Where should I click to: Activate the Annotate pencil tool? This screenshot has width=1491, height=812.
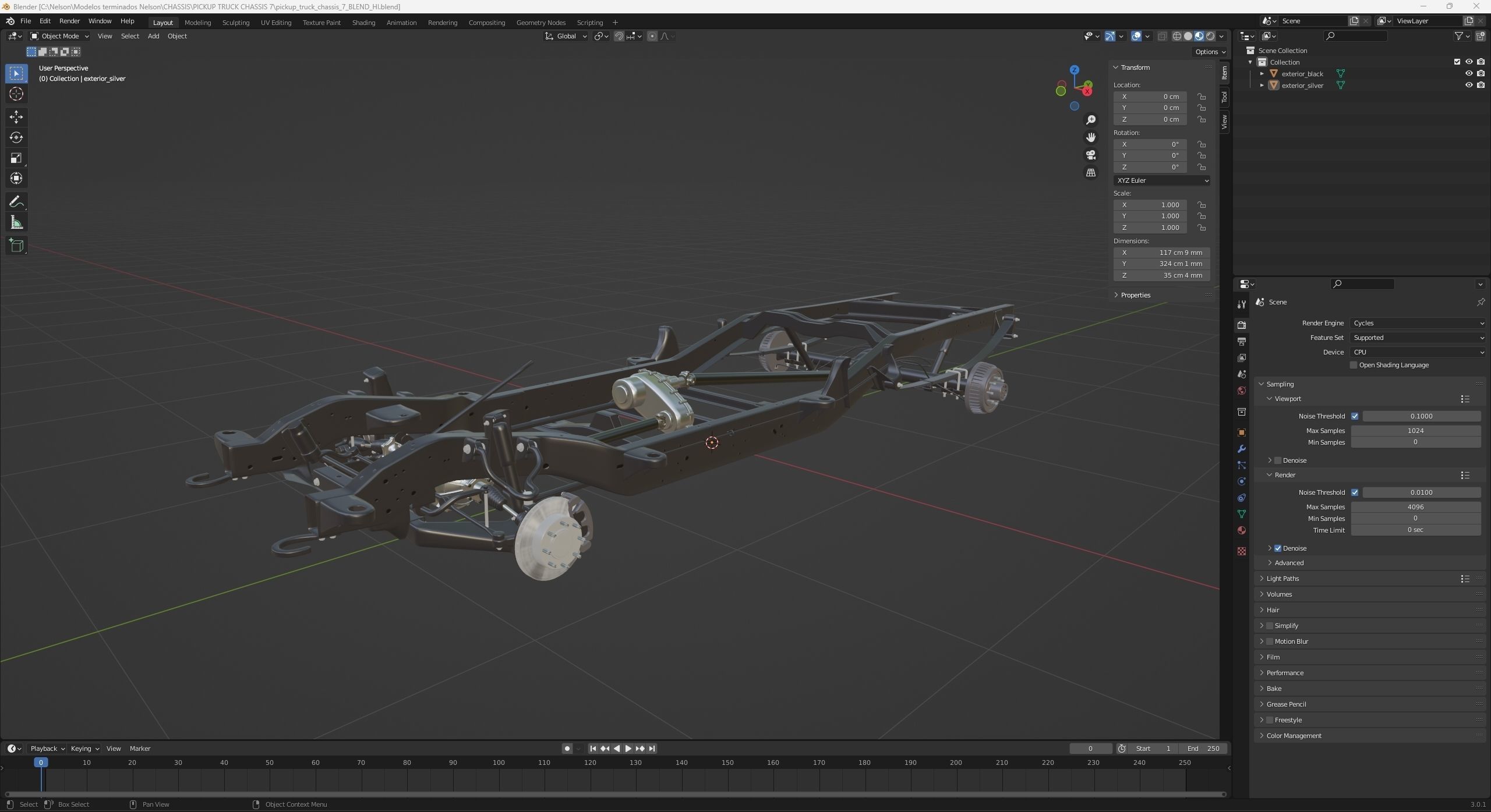[x=16, y=202]
